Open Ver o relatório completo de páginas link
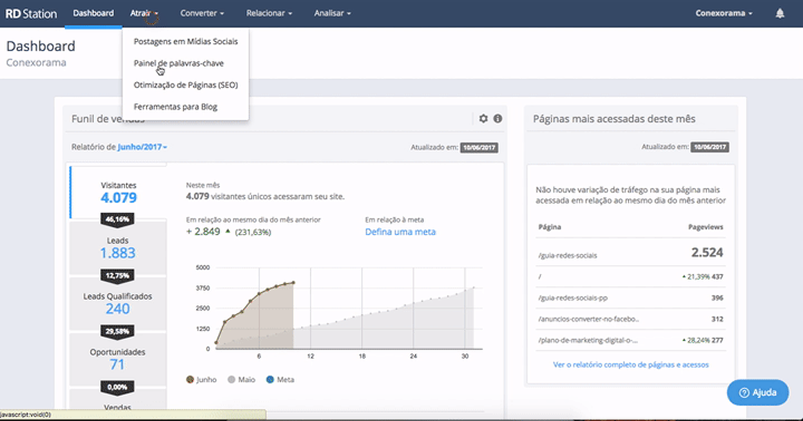Image resolution: width=803 pixels, height=421 pixels. 632,365
